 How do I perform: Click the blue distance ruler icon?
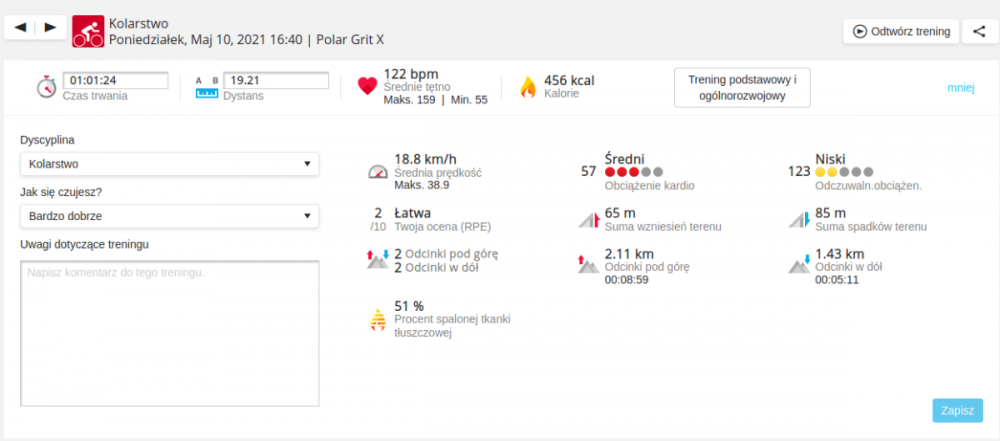(x=206, y=93)
